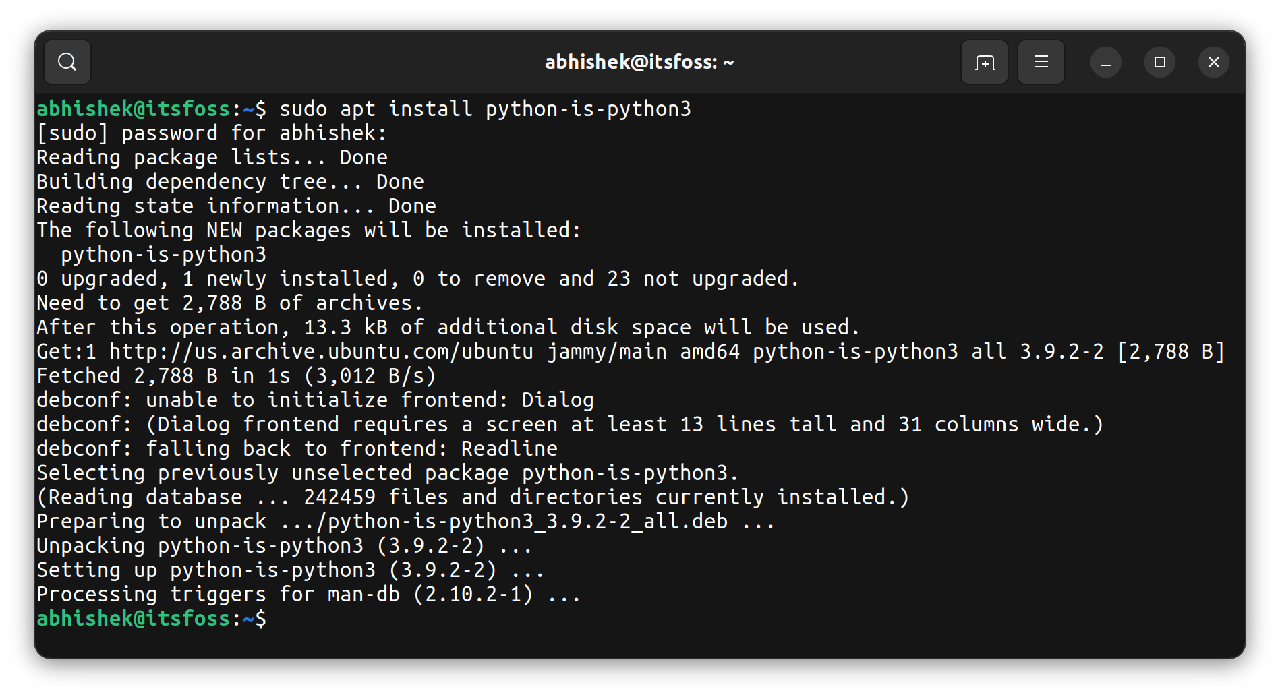The height and width of the screenshot is (697, 1280).
Task: Minimize the terminal window
Action: [x=1106, y=62]
